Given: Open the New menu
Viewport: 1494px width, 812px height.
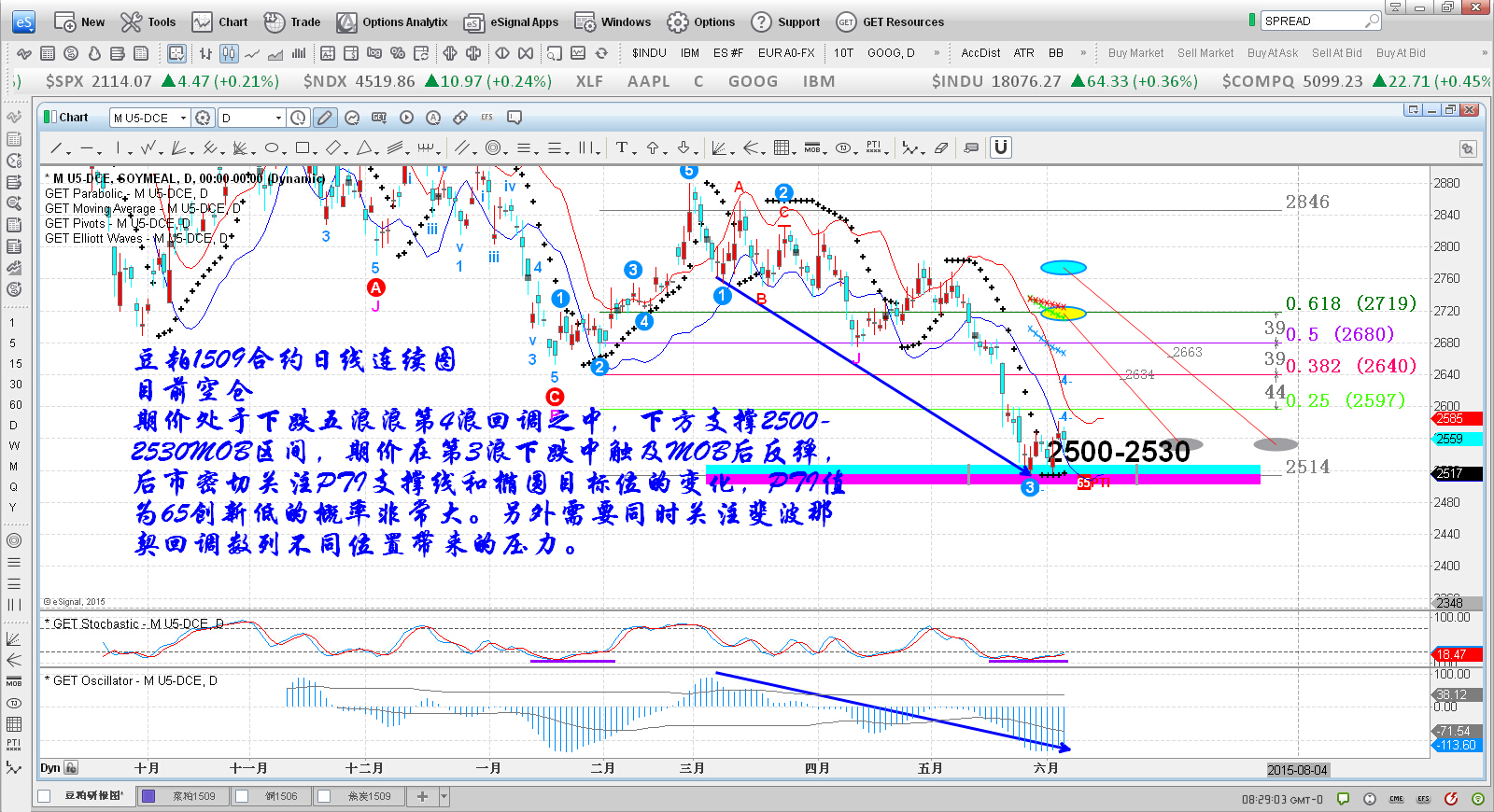Looking at the screenshot, I should pyautogui.click(x=79, y=22).
